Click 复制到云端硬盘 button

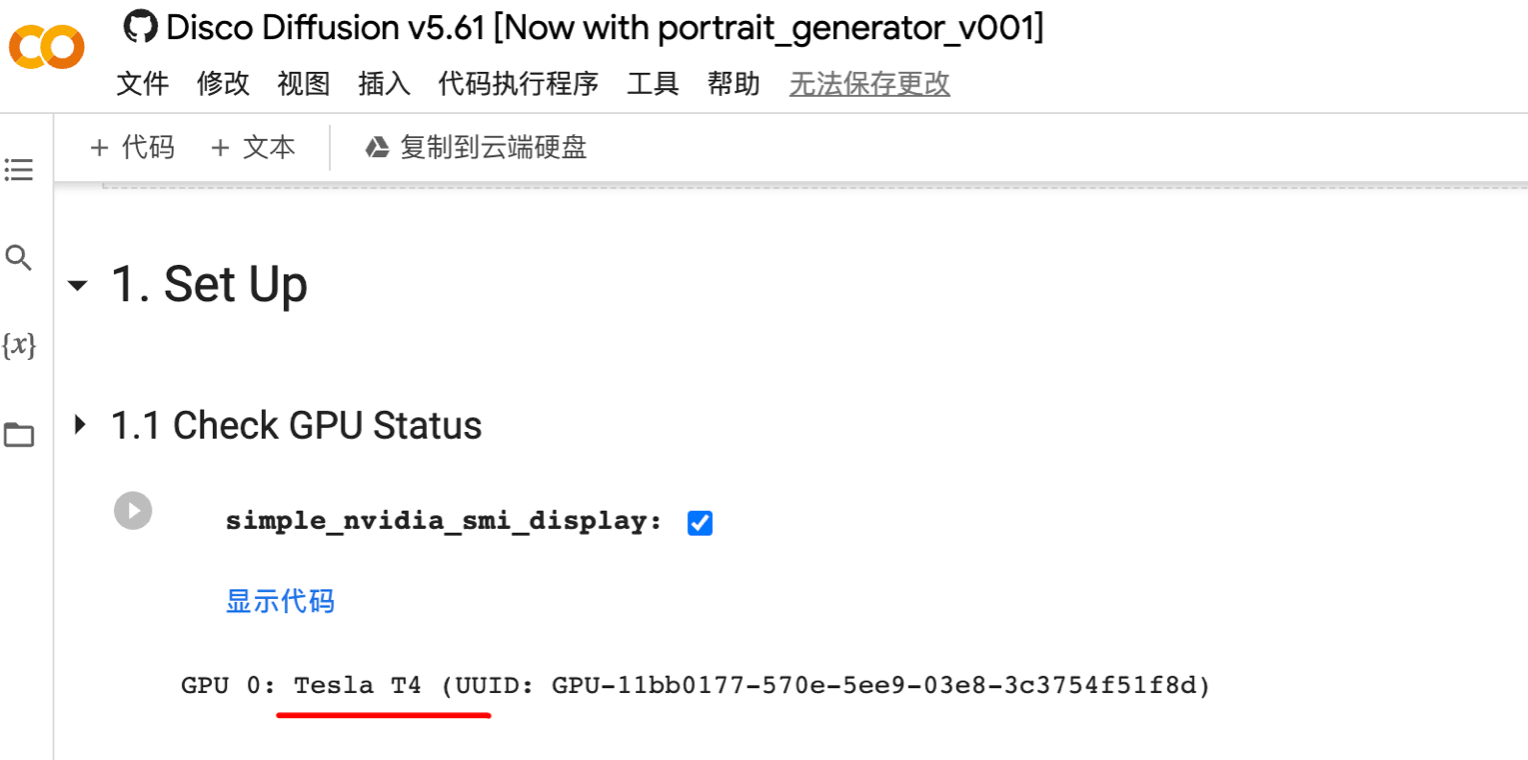(475, 148)
